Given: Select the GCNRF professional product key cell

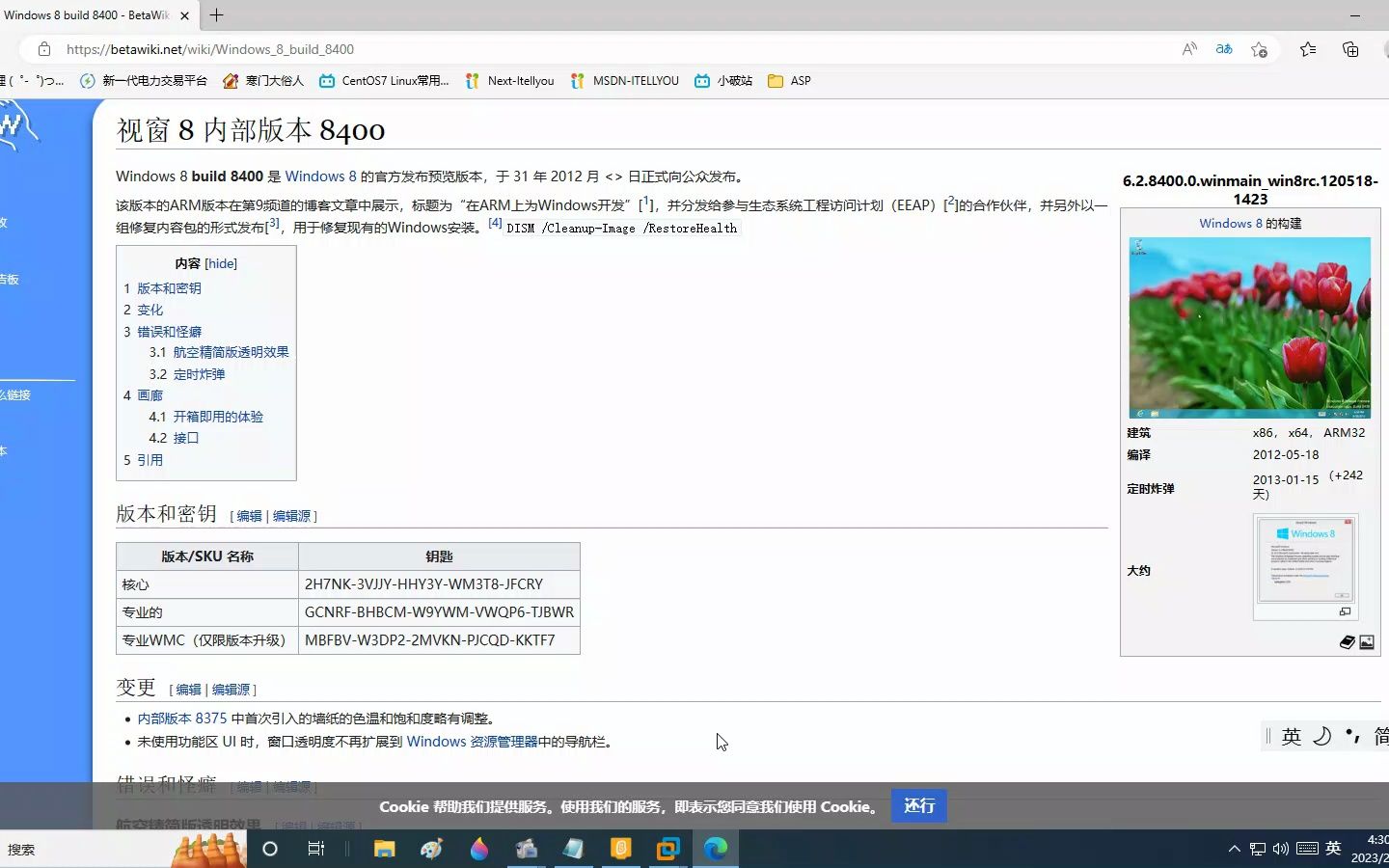Looking at the screenshot, I should coord(439,612).
